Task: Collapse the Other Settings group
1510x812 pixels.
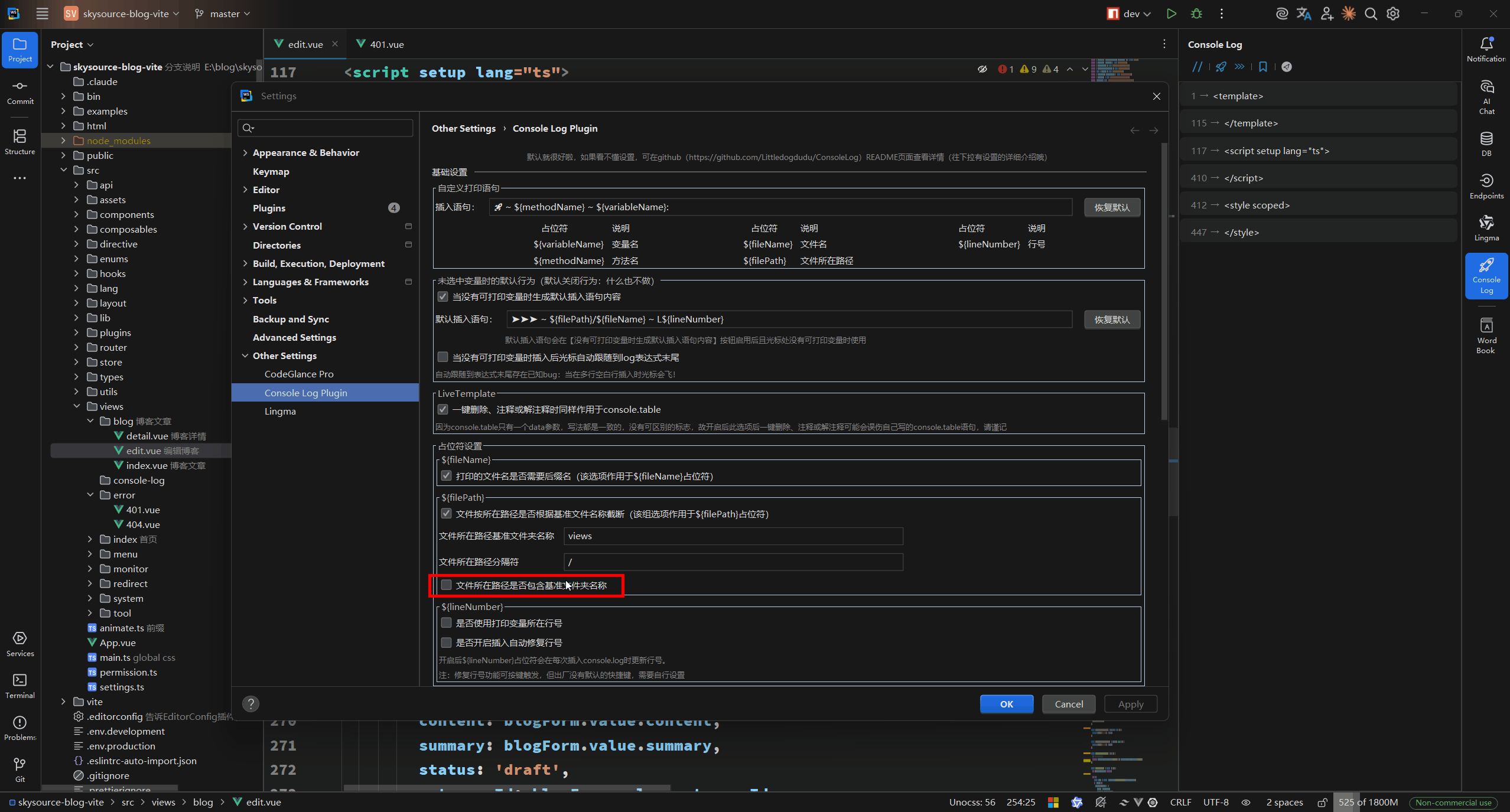Action: click(x=245, y=356)
